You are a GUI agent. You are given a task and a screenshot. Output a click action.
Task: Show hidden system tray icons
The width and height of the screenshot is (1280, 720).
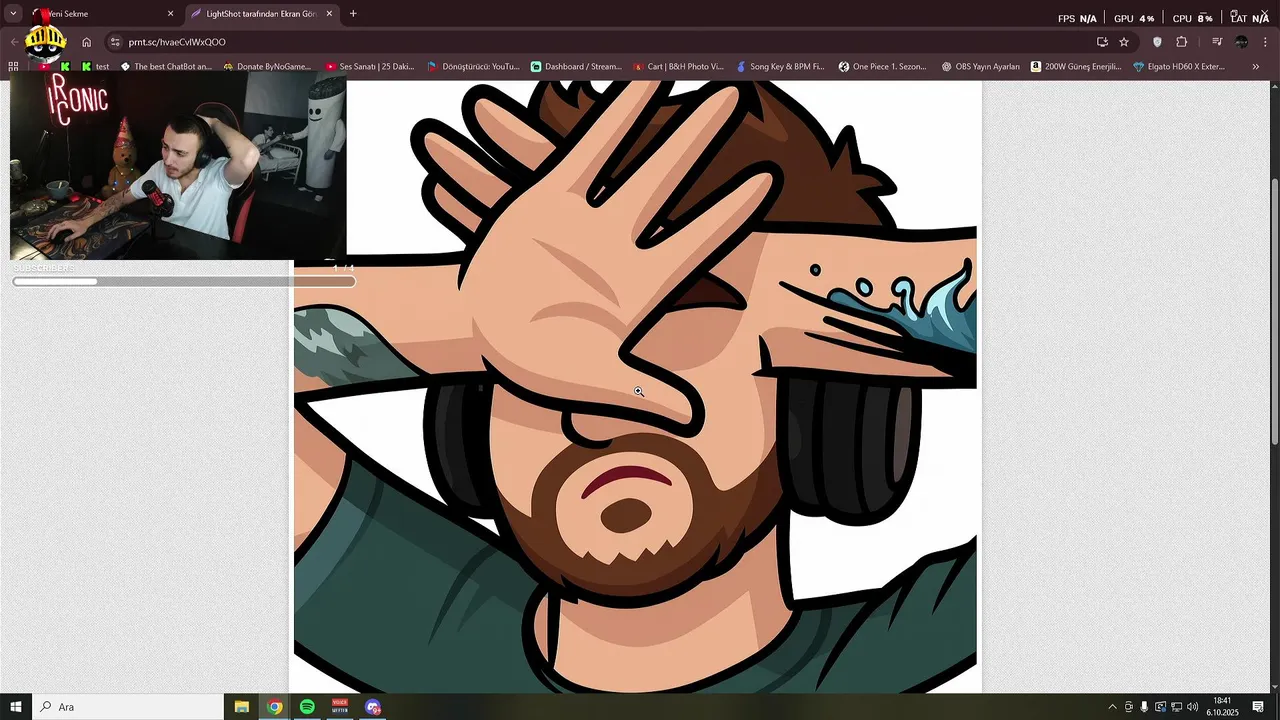tap(1112, 707)
